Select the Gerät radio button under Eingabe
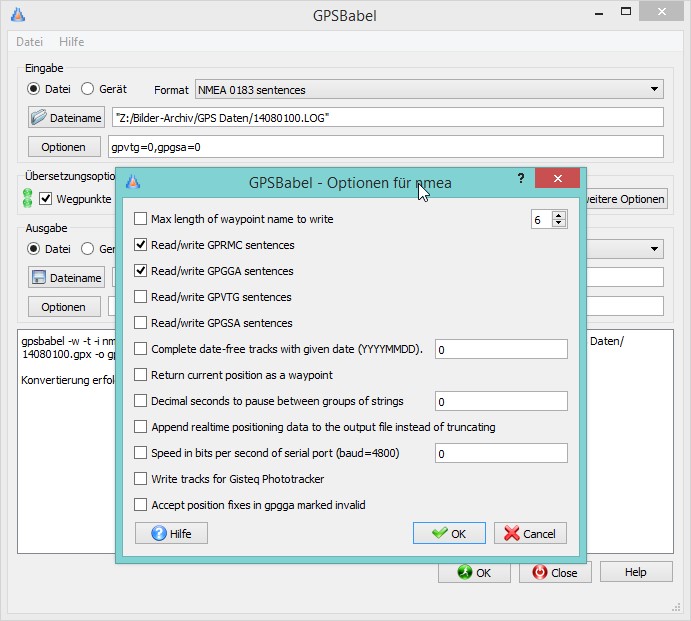The image size is (691, 621). [x=87, y=89]
